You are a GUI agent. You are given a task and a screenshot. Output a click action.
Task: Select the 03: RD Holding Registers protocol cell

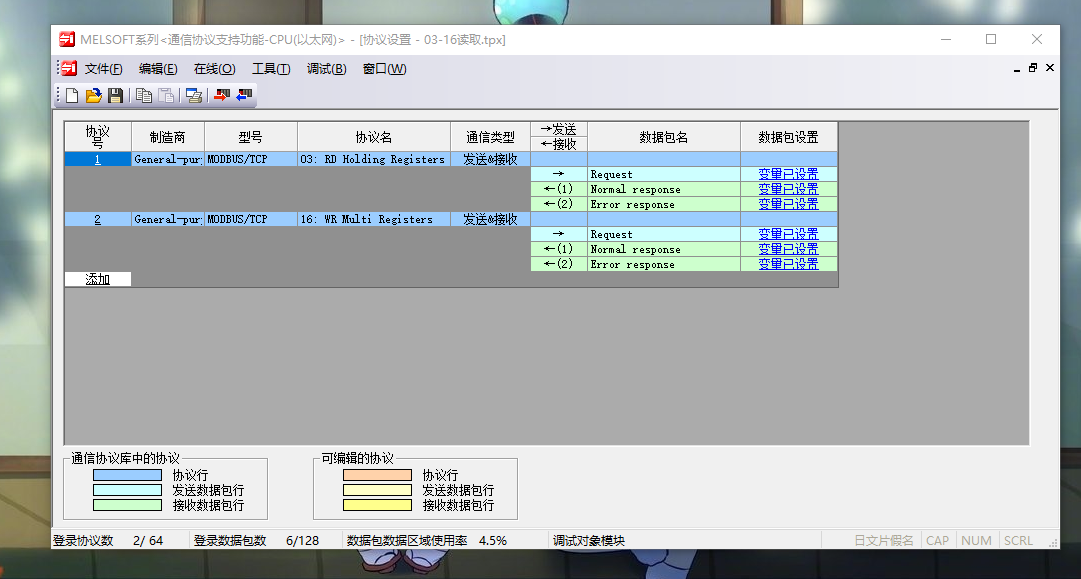point(373,159)
